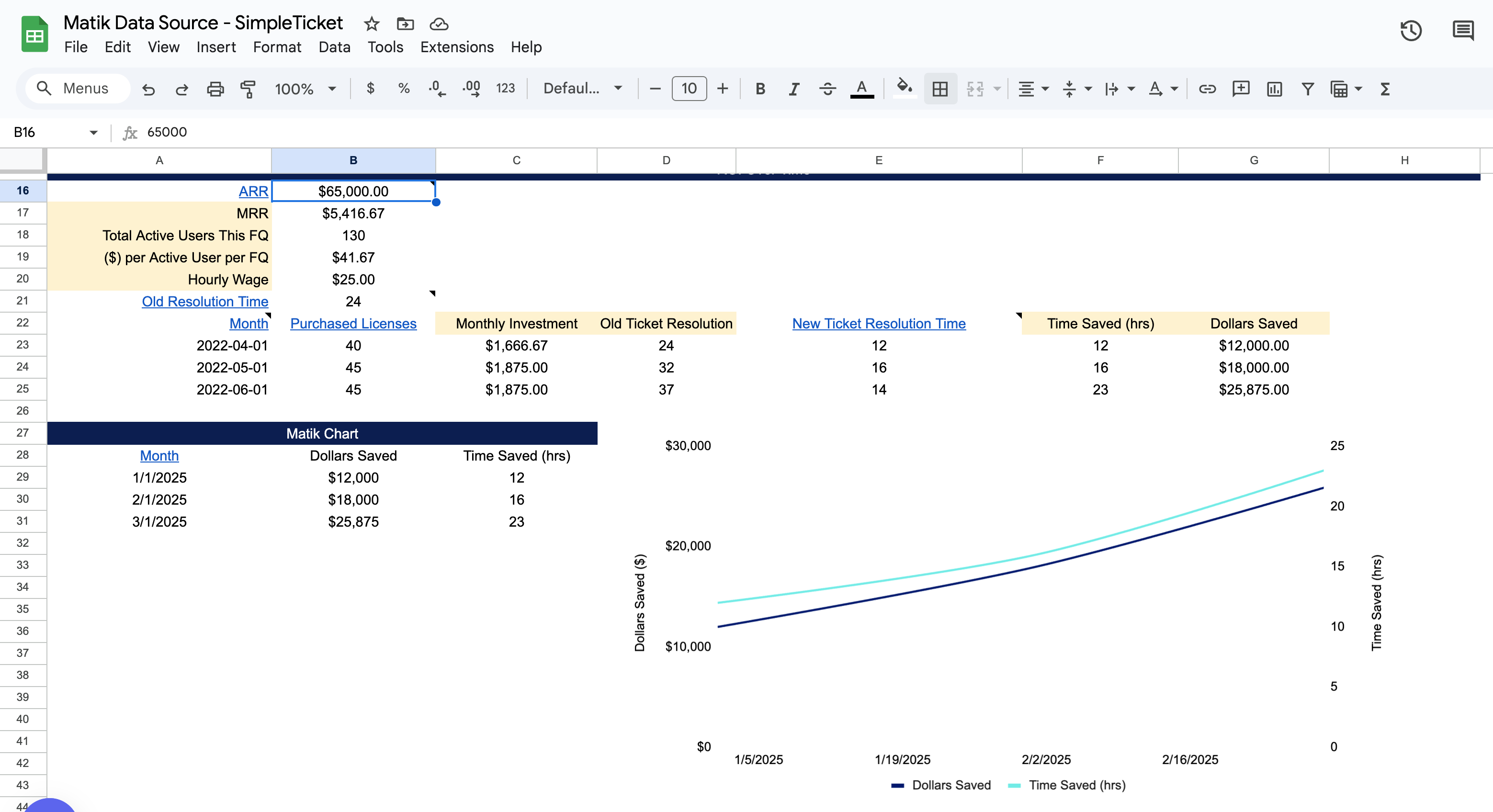Follow Old Resolution Time link
The height and width of the screenshot is (812, 1493).
point(205,301)
